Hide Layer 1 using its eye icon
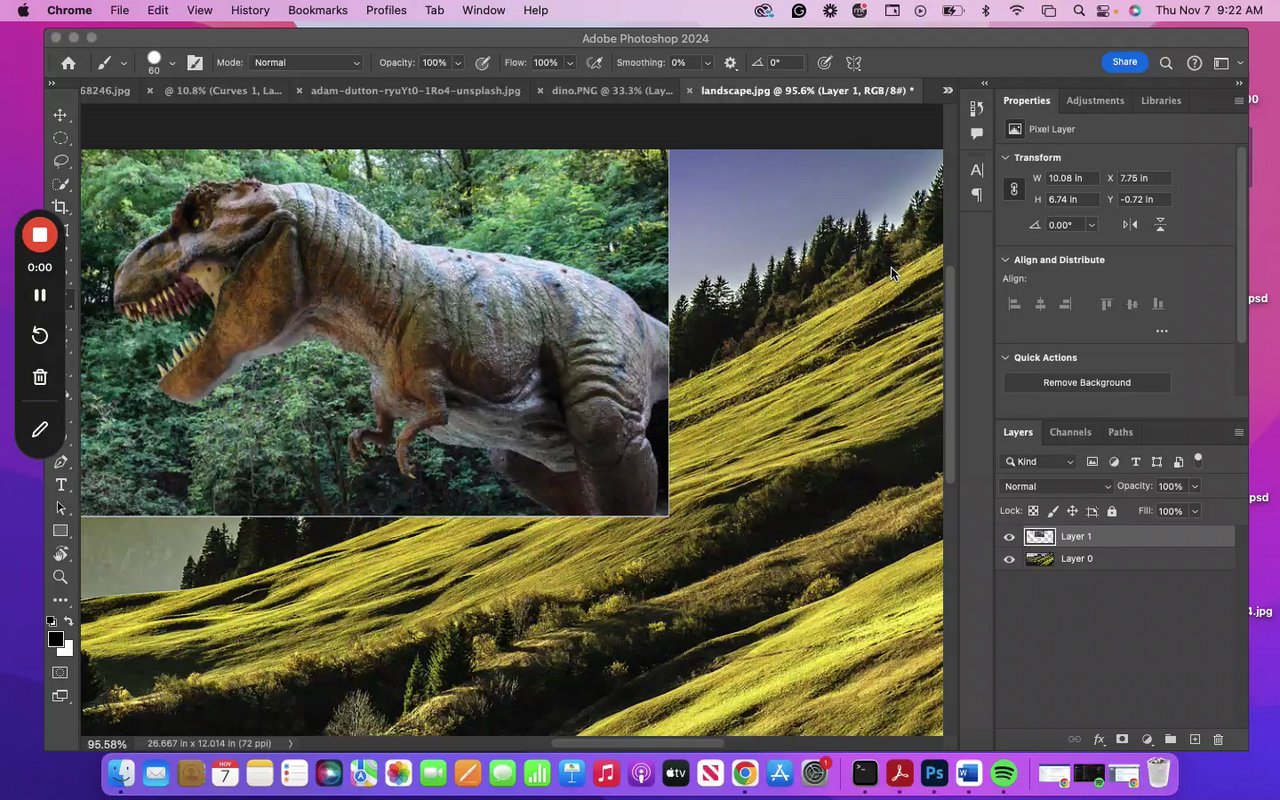The width and height of the screenshot is (1280, 800). pyautogui.click(x=1009, y=537)
